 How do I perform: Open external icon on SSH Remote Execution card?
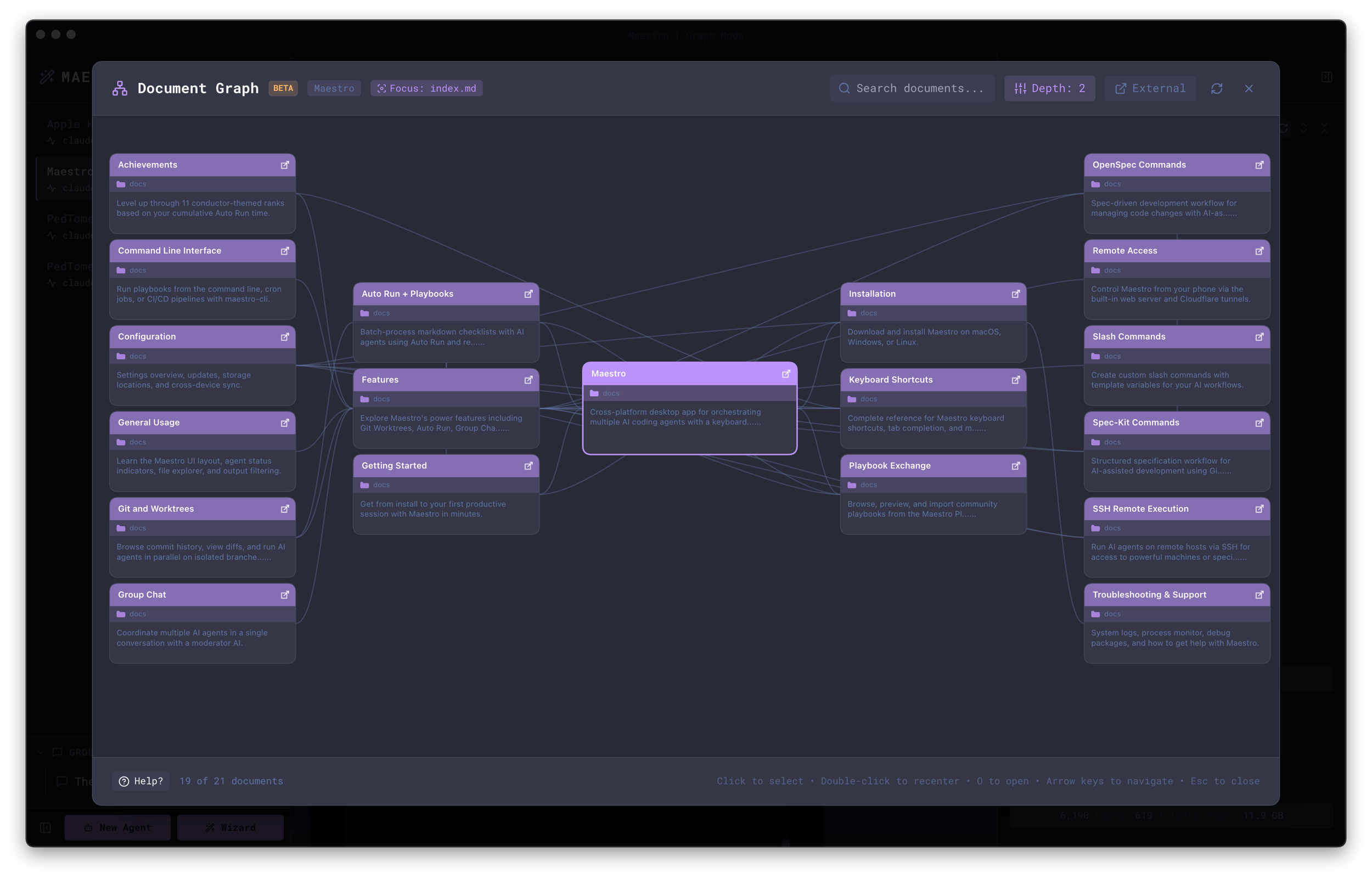pos(1259,509)
